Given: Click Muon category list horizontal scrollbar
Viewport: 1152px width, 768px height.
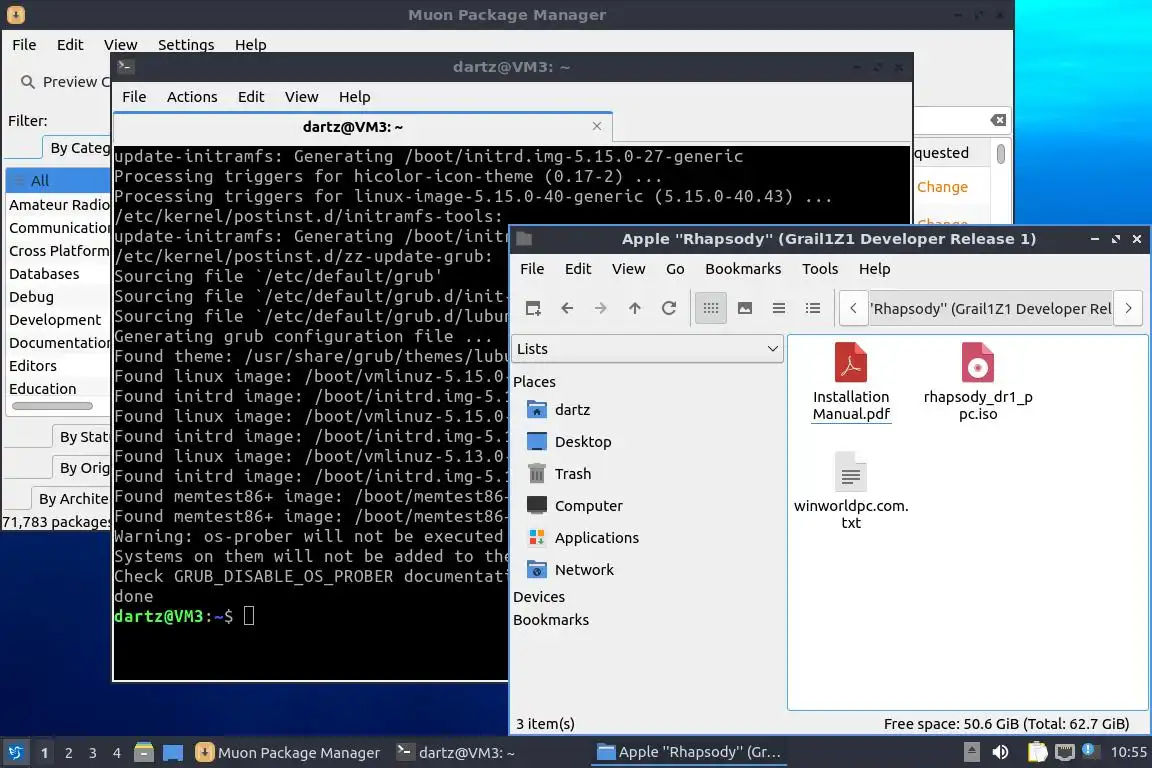Looking at the screenshot, I should (x=52, y=406).
